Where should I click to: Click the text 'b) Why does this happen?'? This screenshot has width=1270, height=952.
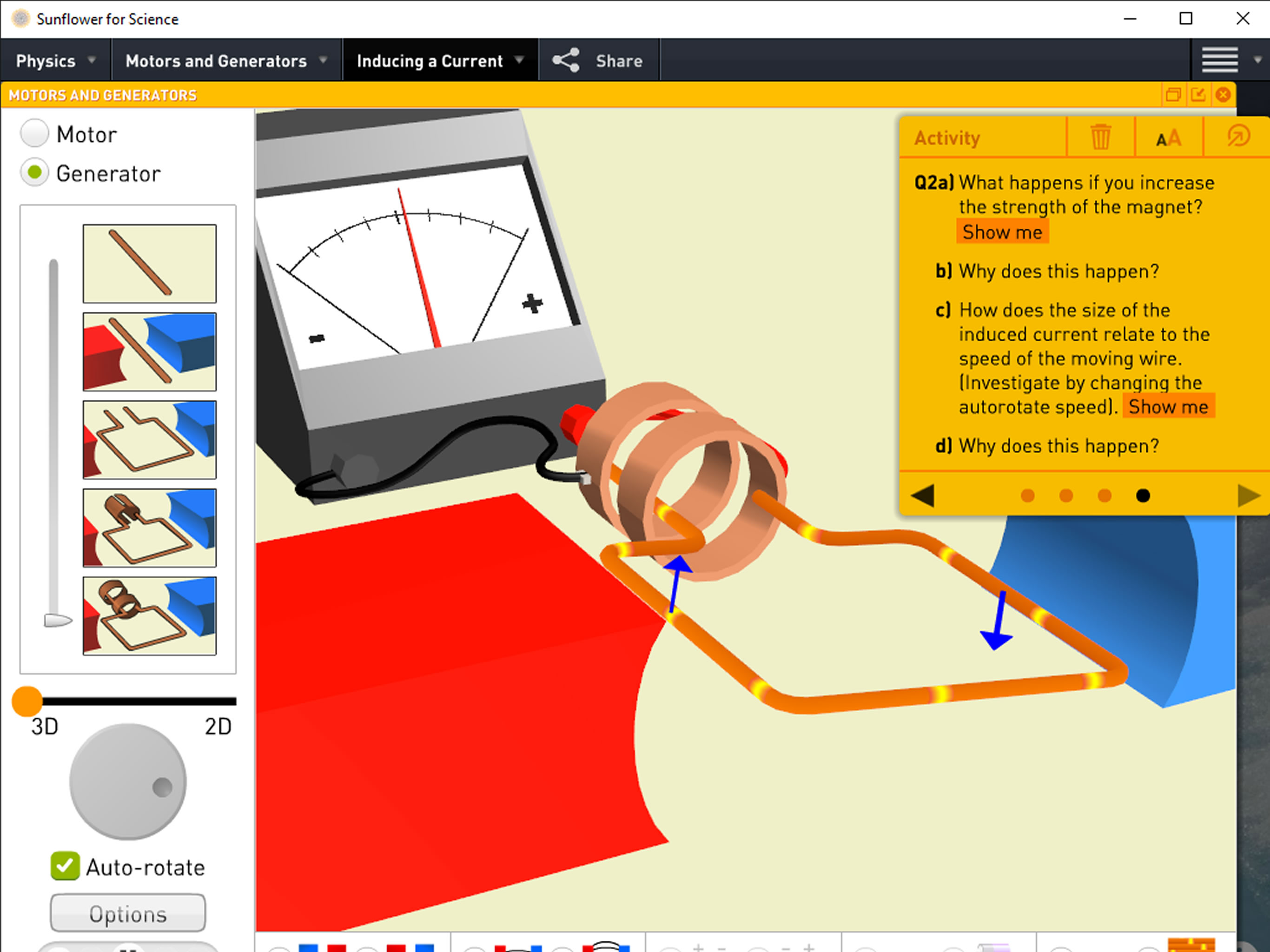1047,271
